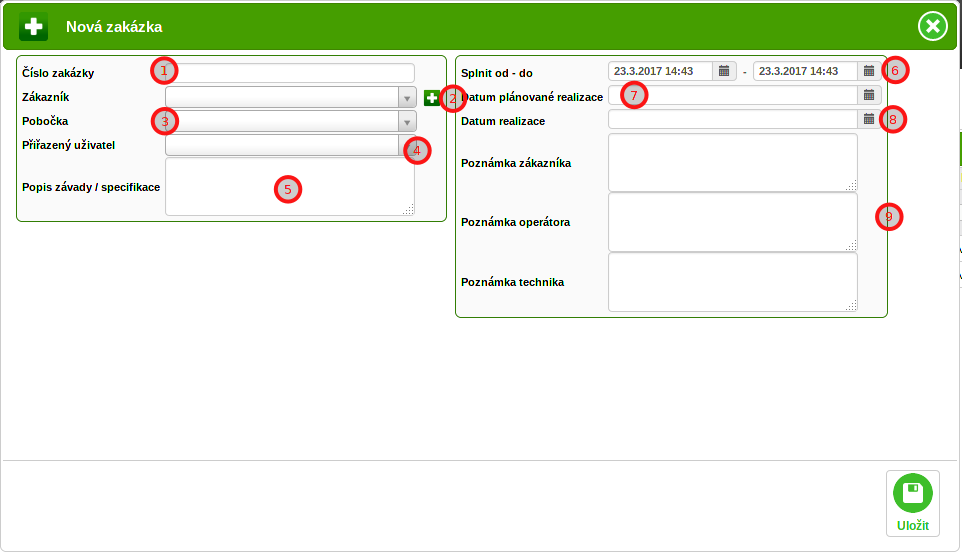This screenshot has width=962, height=554.
Task: Click the green floppy disk Uložit icon
Action: point(912,494)
